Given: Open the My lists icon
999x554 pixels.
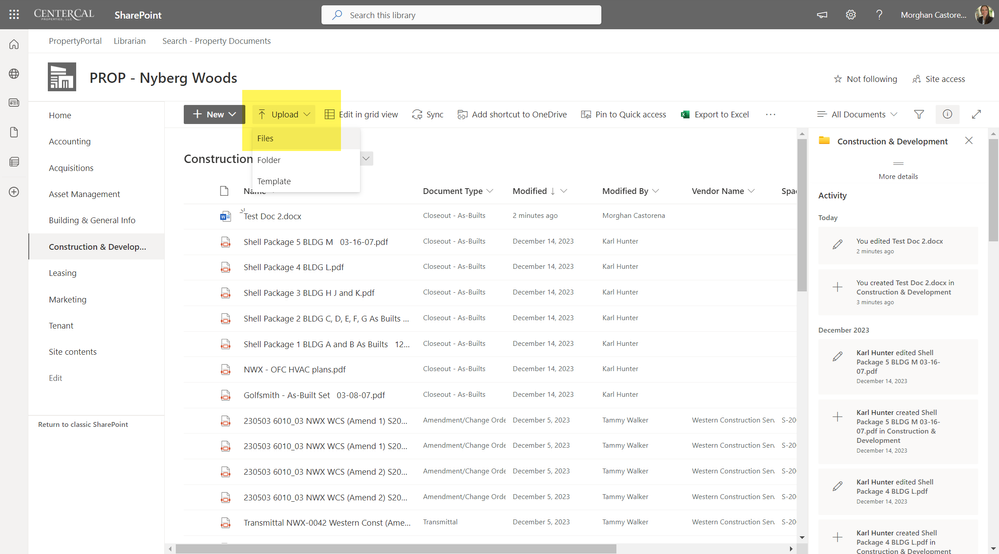Looking at the screenshot, I should [14, 162].
